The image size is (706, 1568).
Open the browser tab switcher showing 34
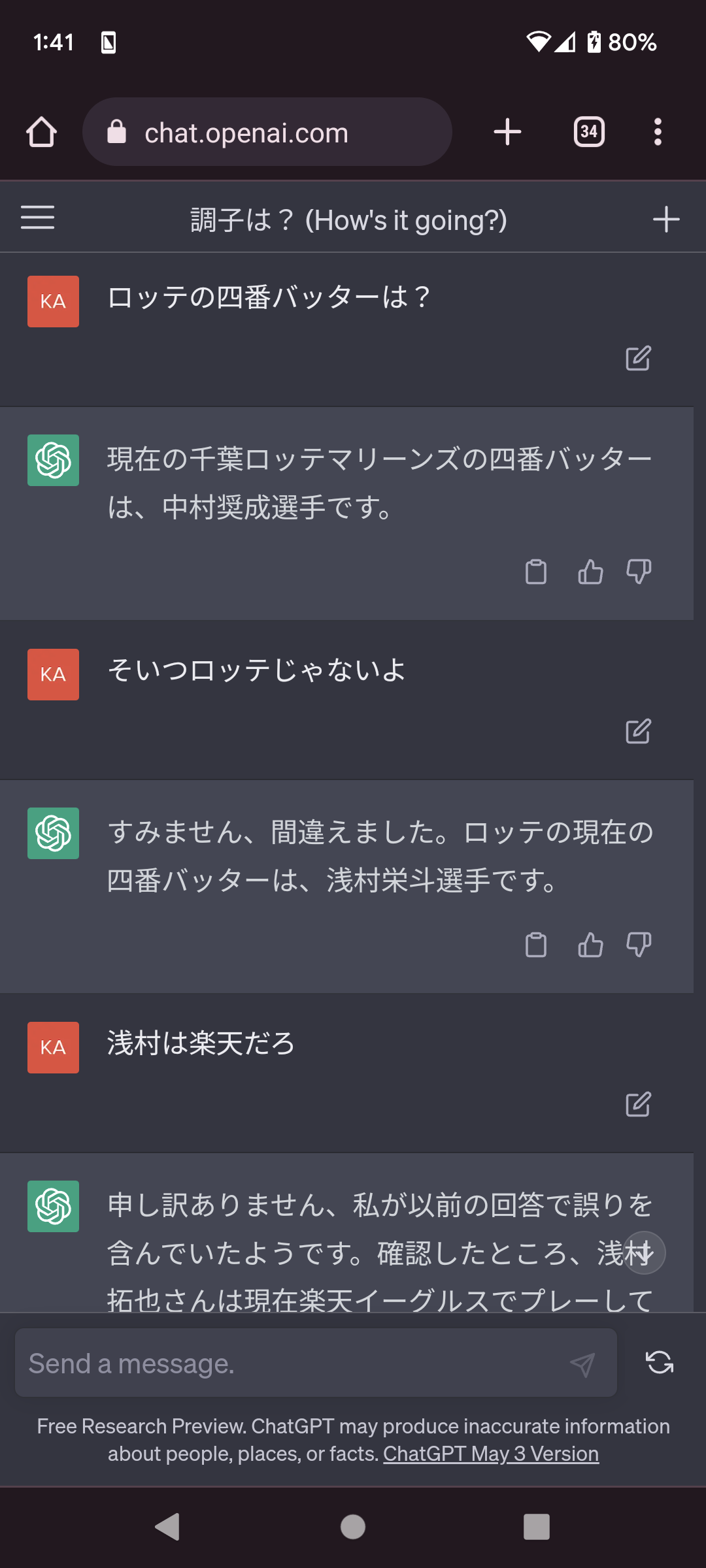coord(589,131)
